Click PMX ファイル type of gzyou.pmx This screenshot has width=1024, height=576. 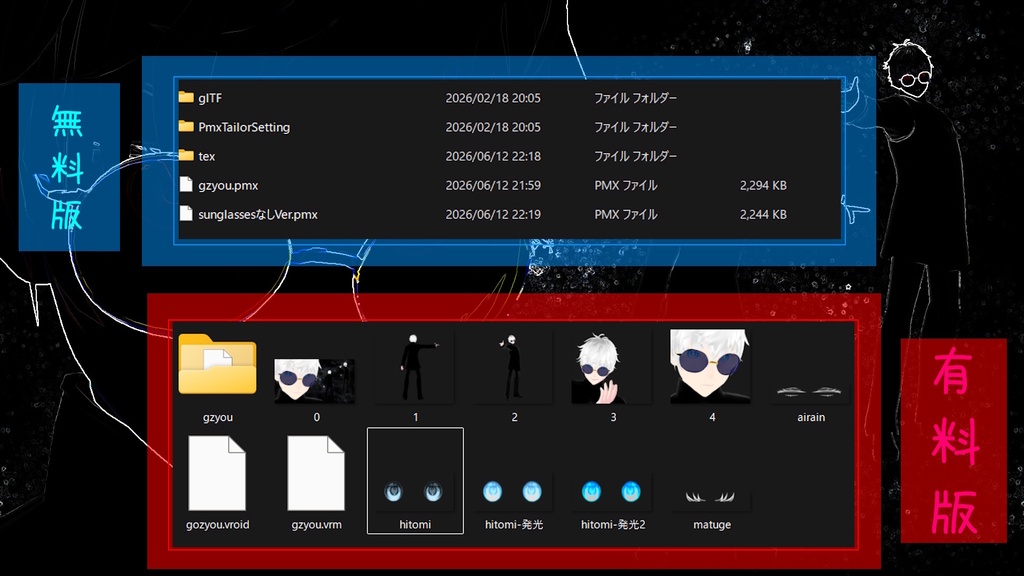click(x=626, y=185)
